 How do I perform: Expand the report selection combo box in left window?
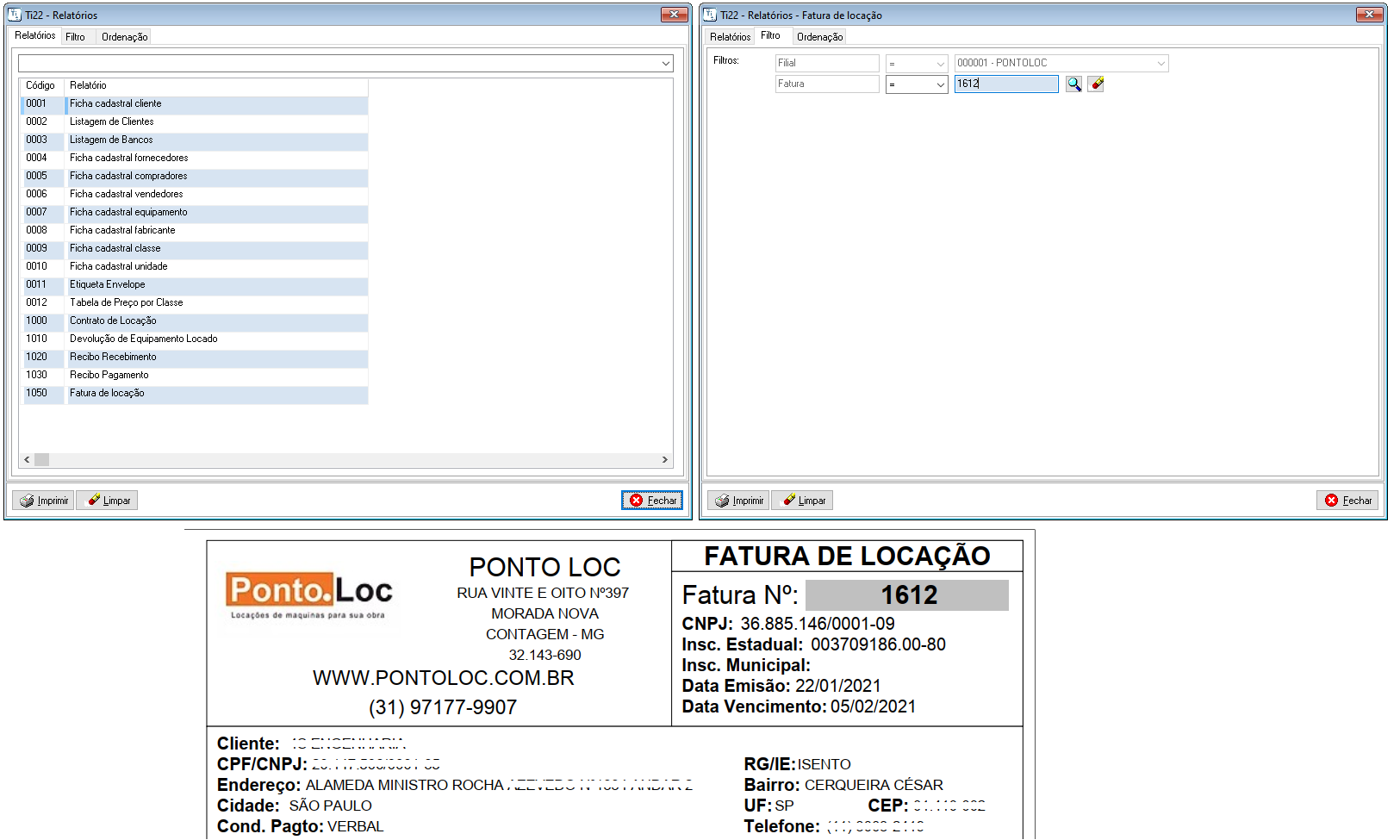click(666, 64)
